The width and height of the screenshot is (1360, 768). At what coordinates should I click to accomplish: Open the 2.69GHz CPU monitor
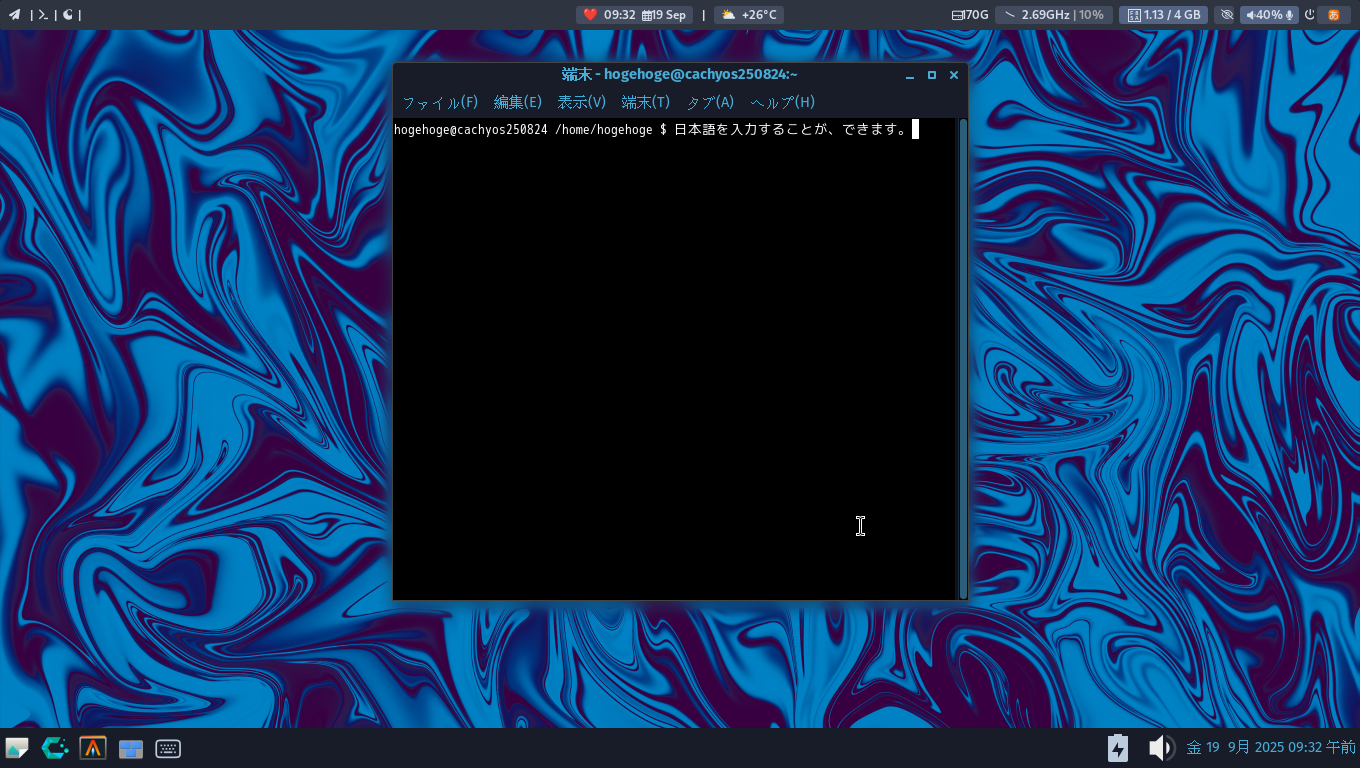pos(1054,15)
